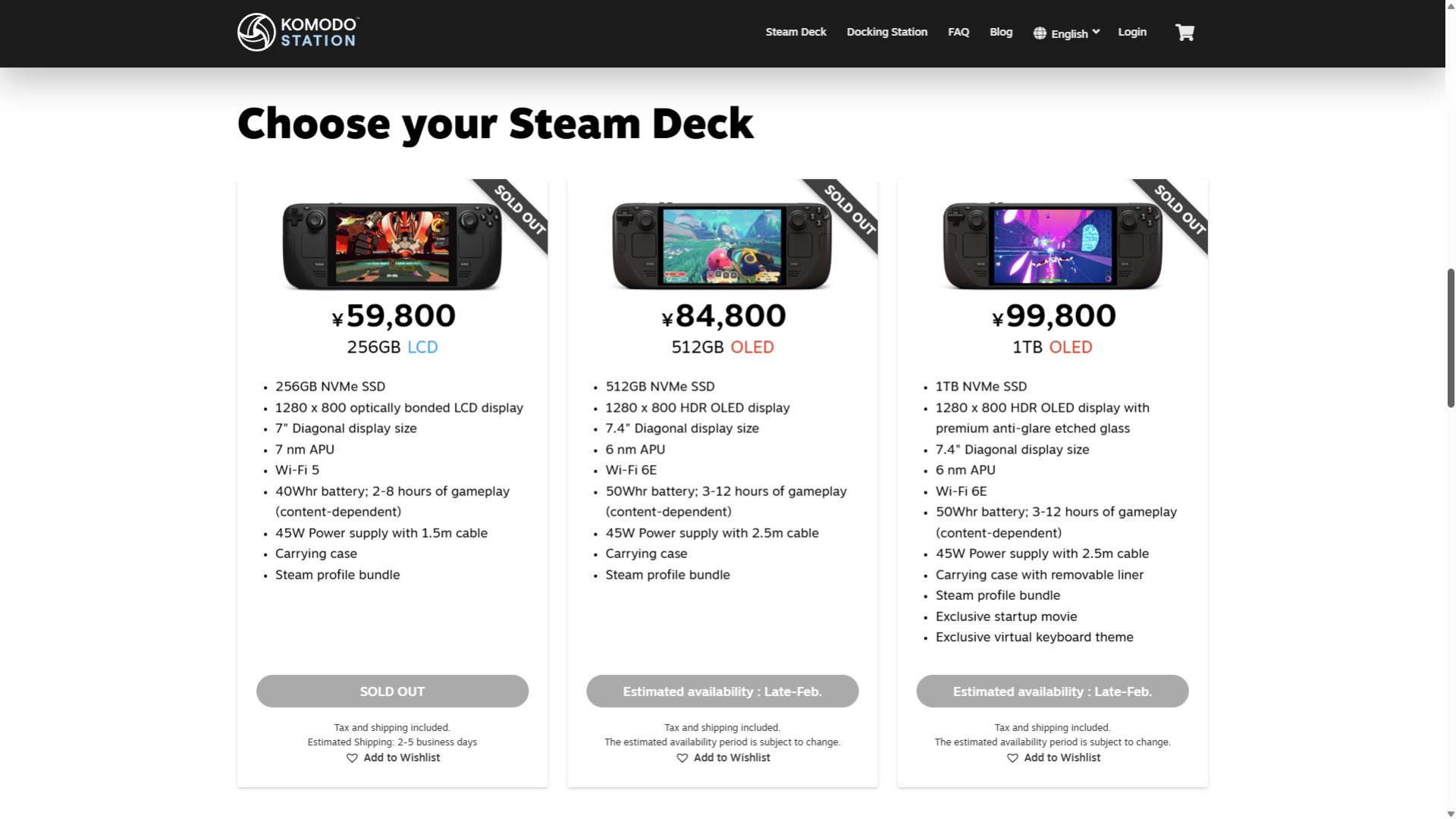The image size is (1456, 819).
Task: Click the heart icon under the 512GB OLED
Action: coord(682,758)
